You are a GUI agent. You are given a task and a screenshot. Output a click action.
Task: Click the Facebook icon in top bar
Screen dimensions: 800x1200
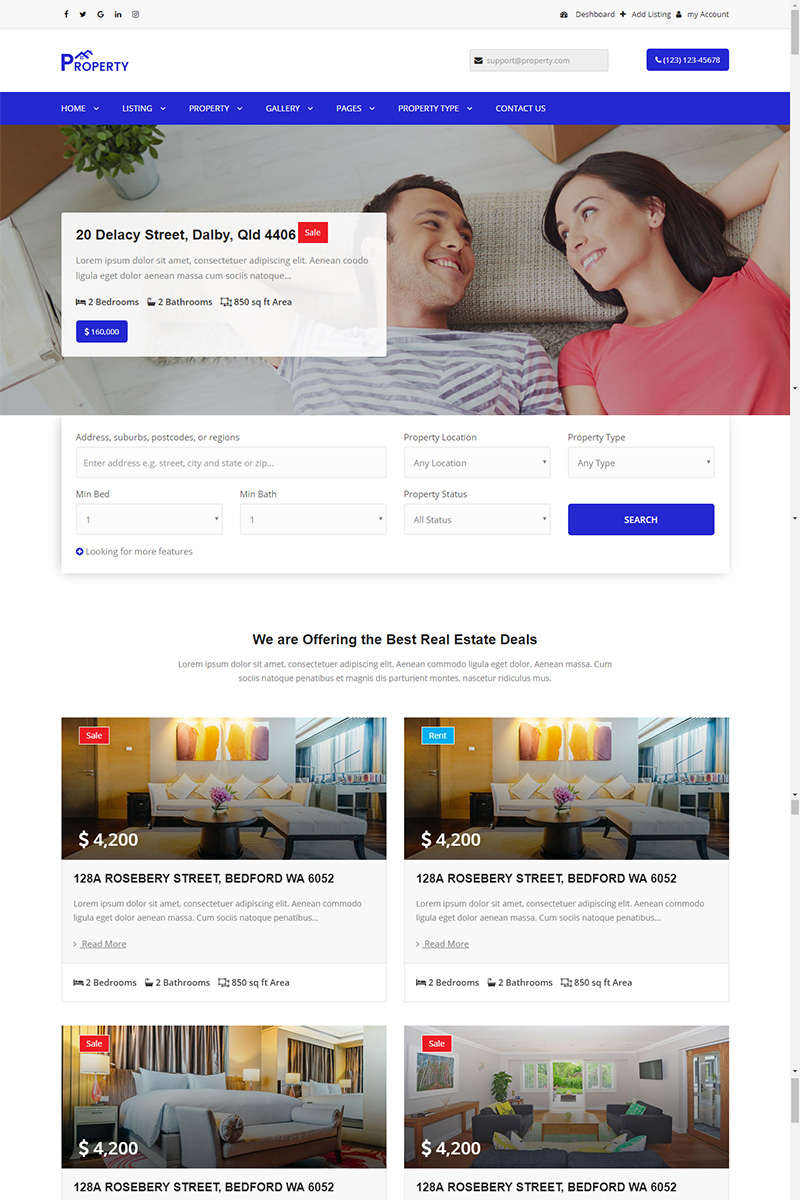coord(66,14)
